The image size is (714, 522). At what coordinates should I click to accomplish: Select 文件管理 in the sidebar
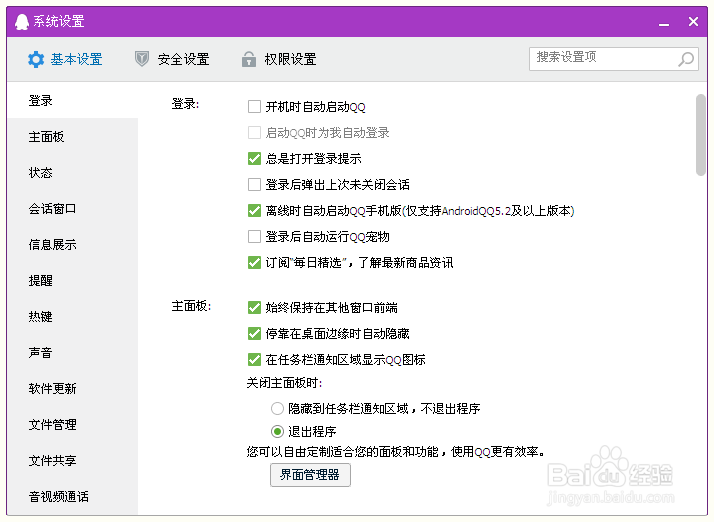click(72, 425)
